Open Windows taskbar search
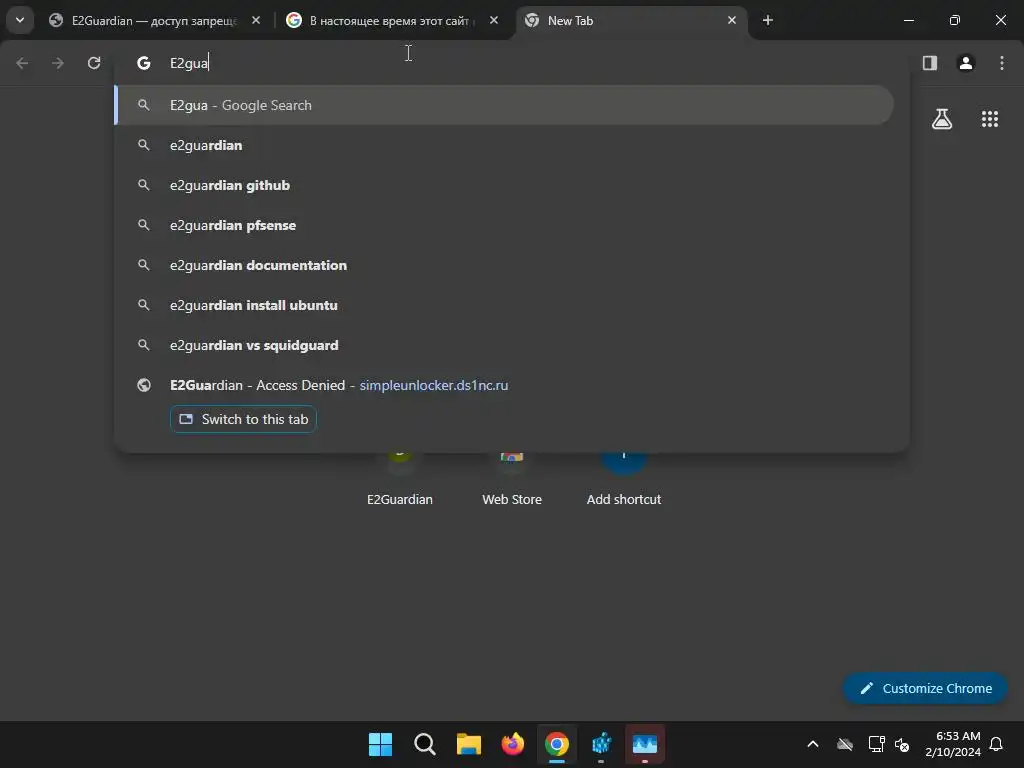The image size is (1024, 768). (424, 744)
